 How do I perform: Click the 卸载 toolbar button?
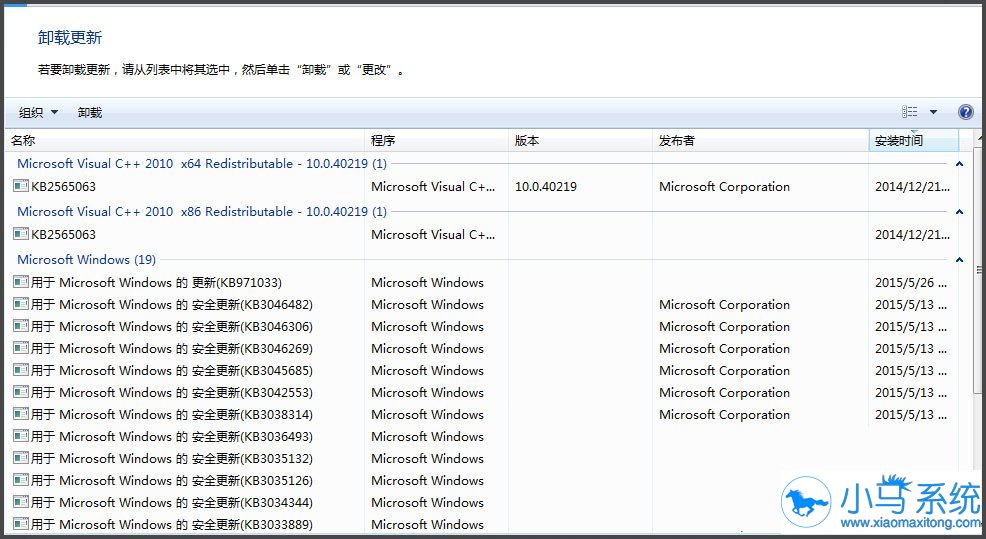pos(90,113)
